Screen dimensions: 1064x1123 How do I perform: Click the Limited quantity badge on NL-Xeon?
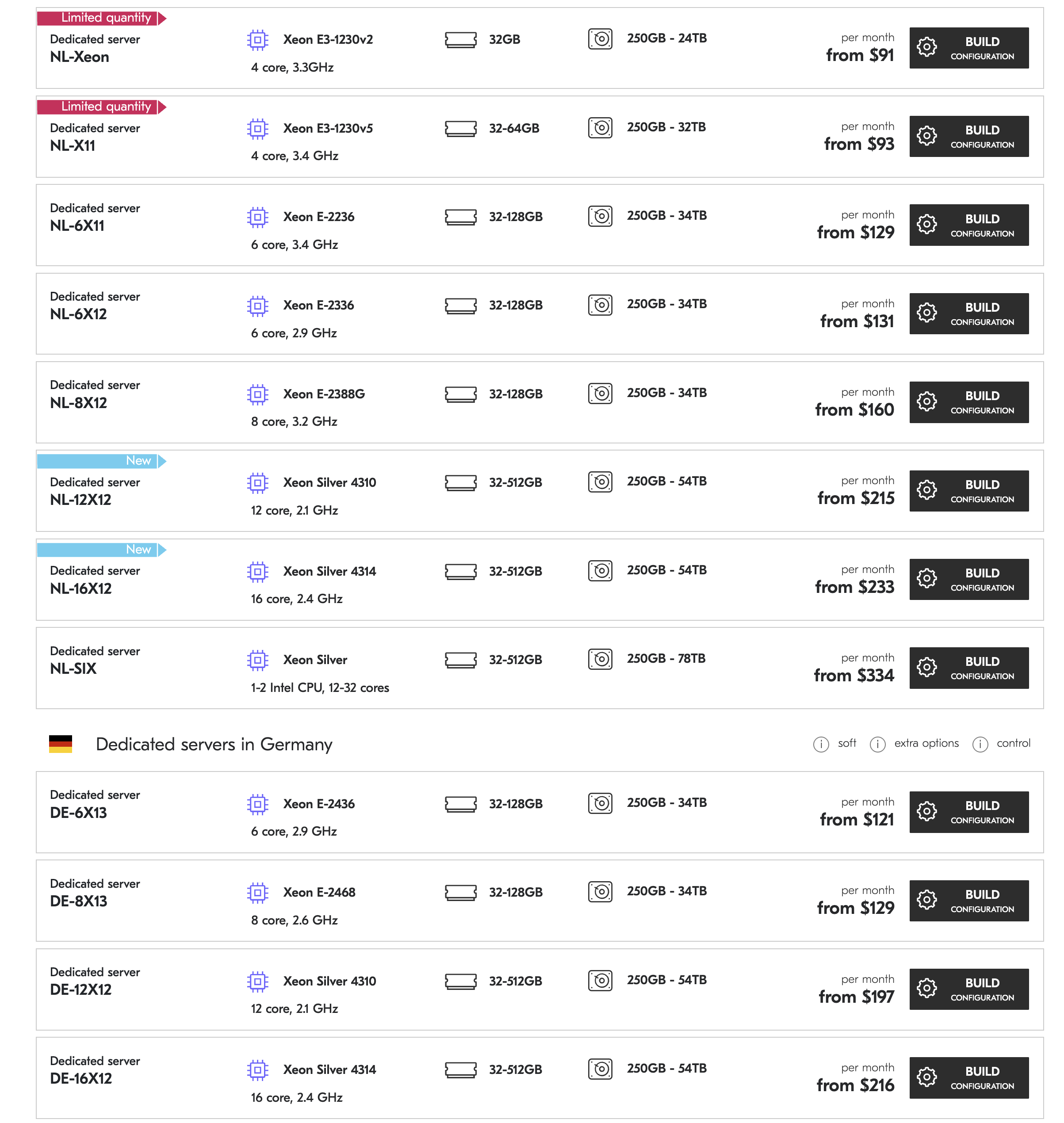point(102,18)
